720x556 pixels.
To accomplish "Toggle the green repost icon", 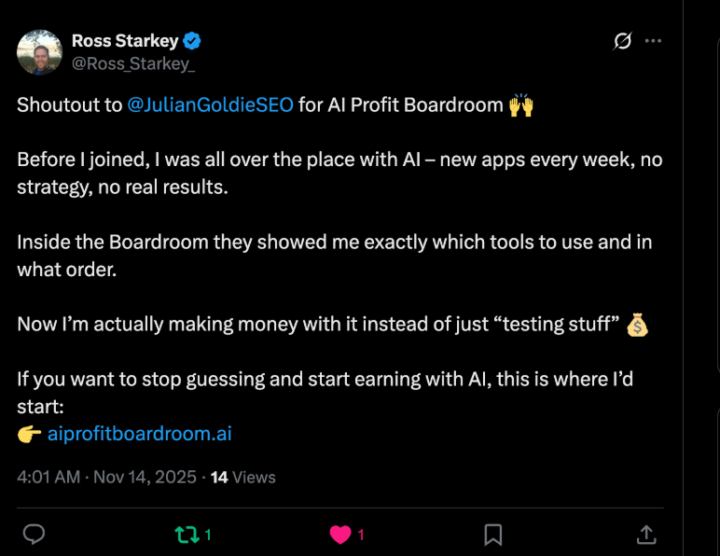I will coord(186,535).
